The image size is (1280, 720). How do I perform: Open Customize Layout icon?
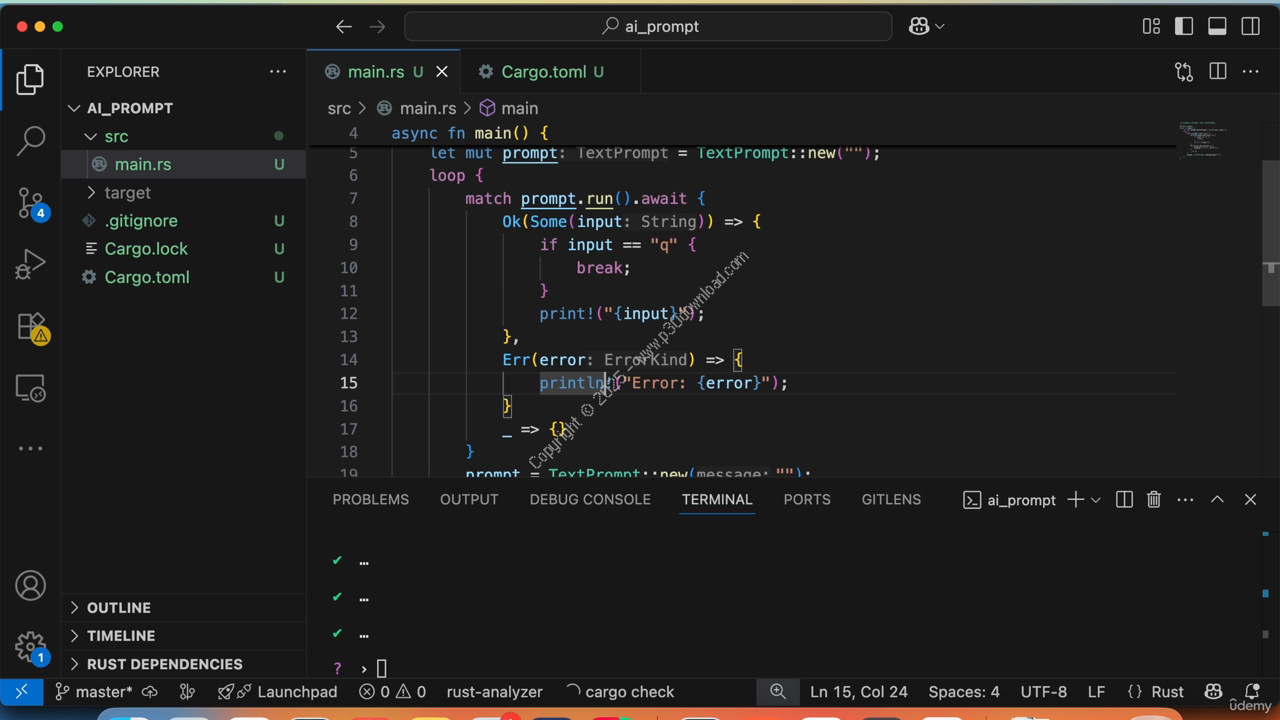tap(1151, 27)
